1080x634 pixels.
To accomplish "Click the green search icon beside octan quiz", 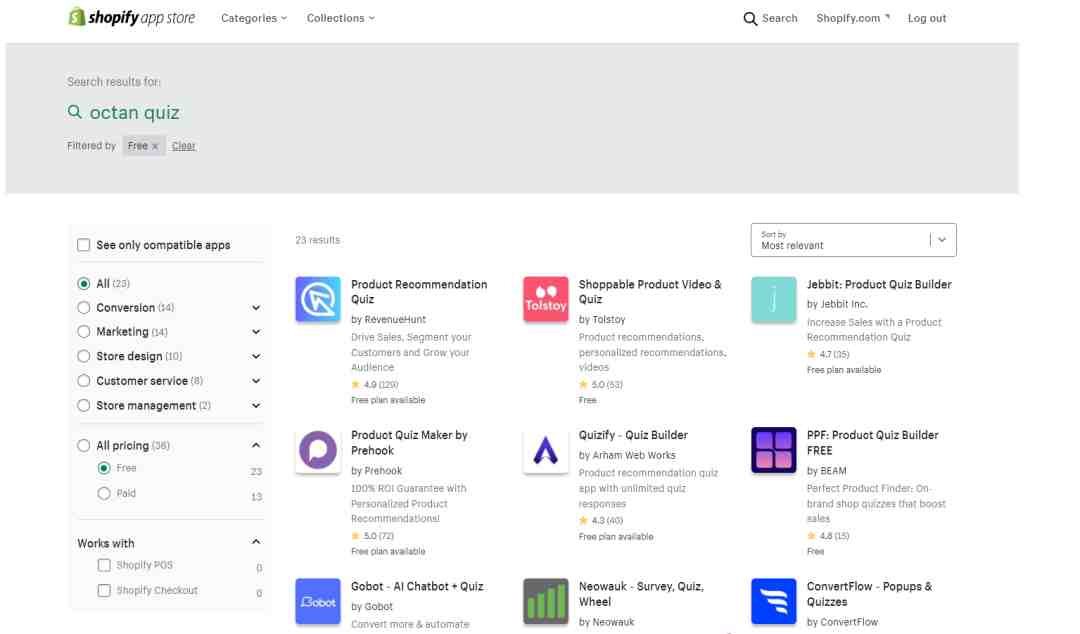I will coord(74,112).
